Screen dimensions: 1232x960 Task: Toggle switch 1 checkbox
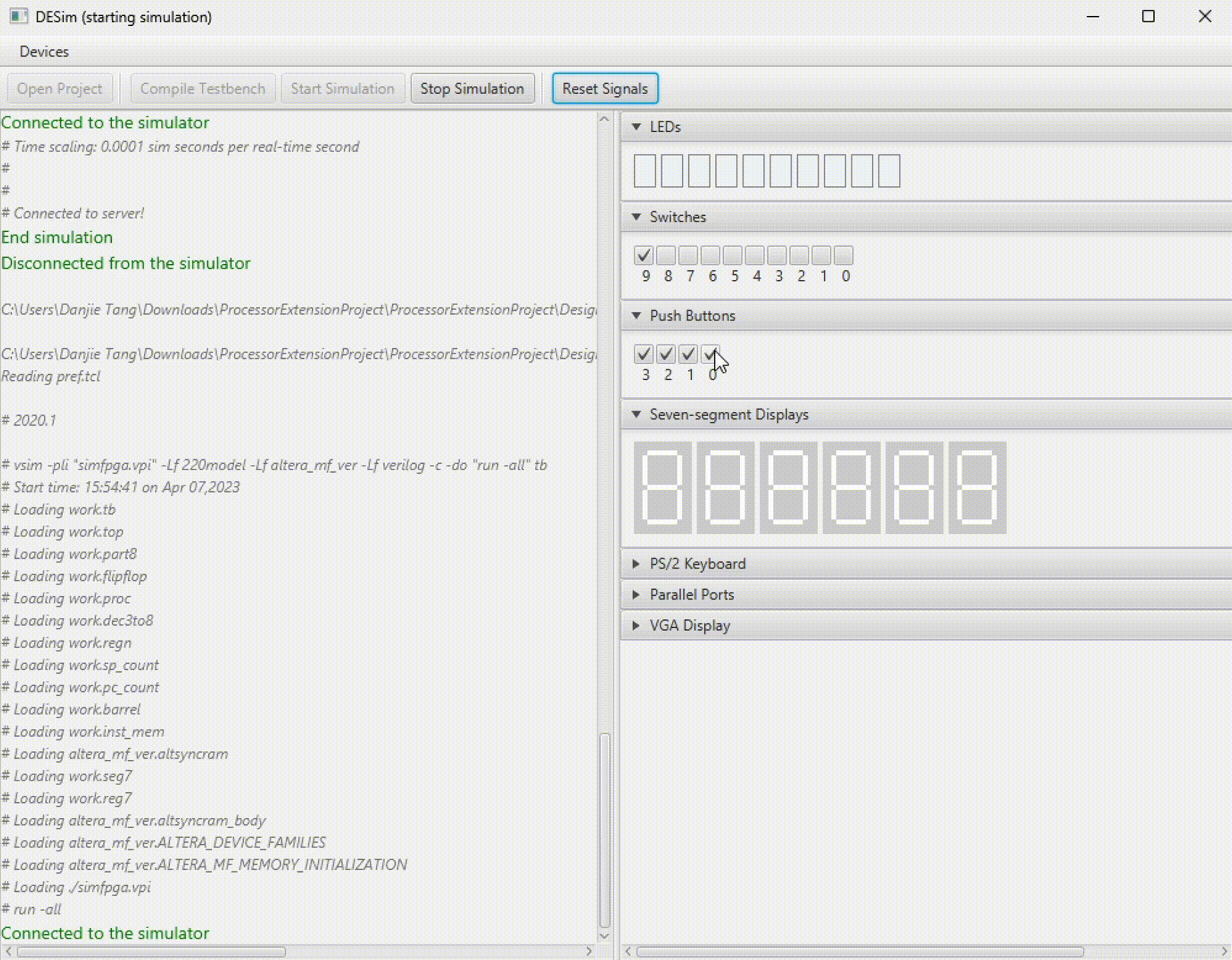[821, 255]
